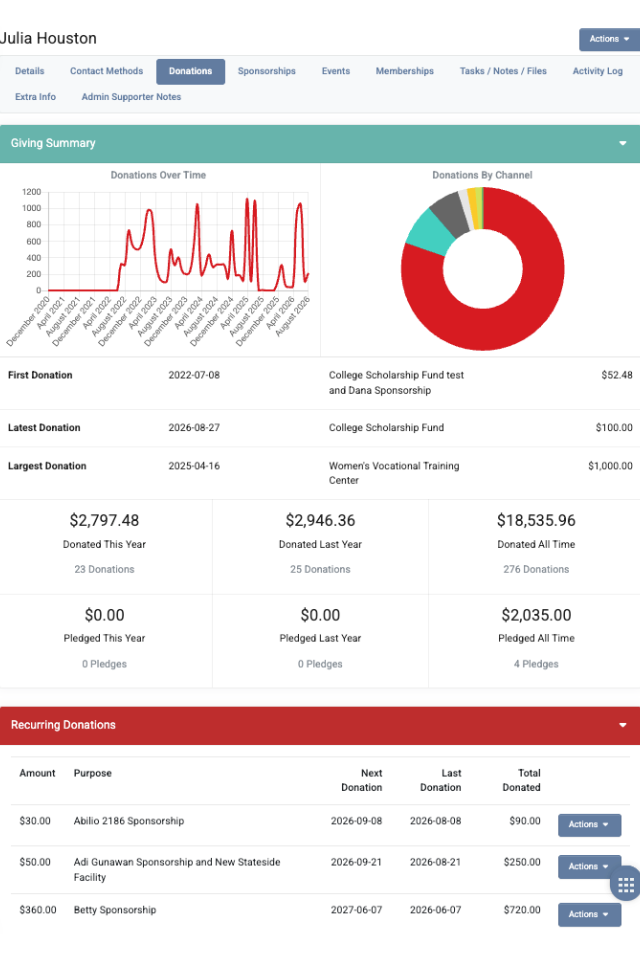The height and width of the screenshot is (960, 640).
Task: Click the Recurring Donations header title
Action: pos(63,725)
